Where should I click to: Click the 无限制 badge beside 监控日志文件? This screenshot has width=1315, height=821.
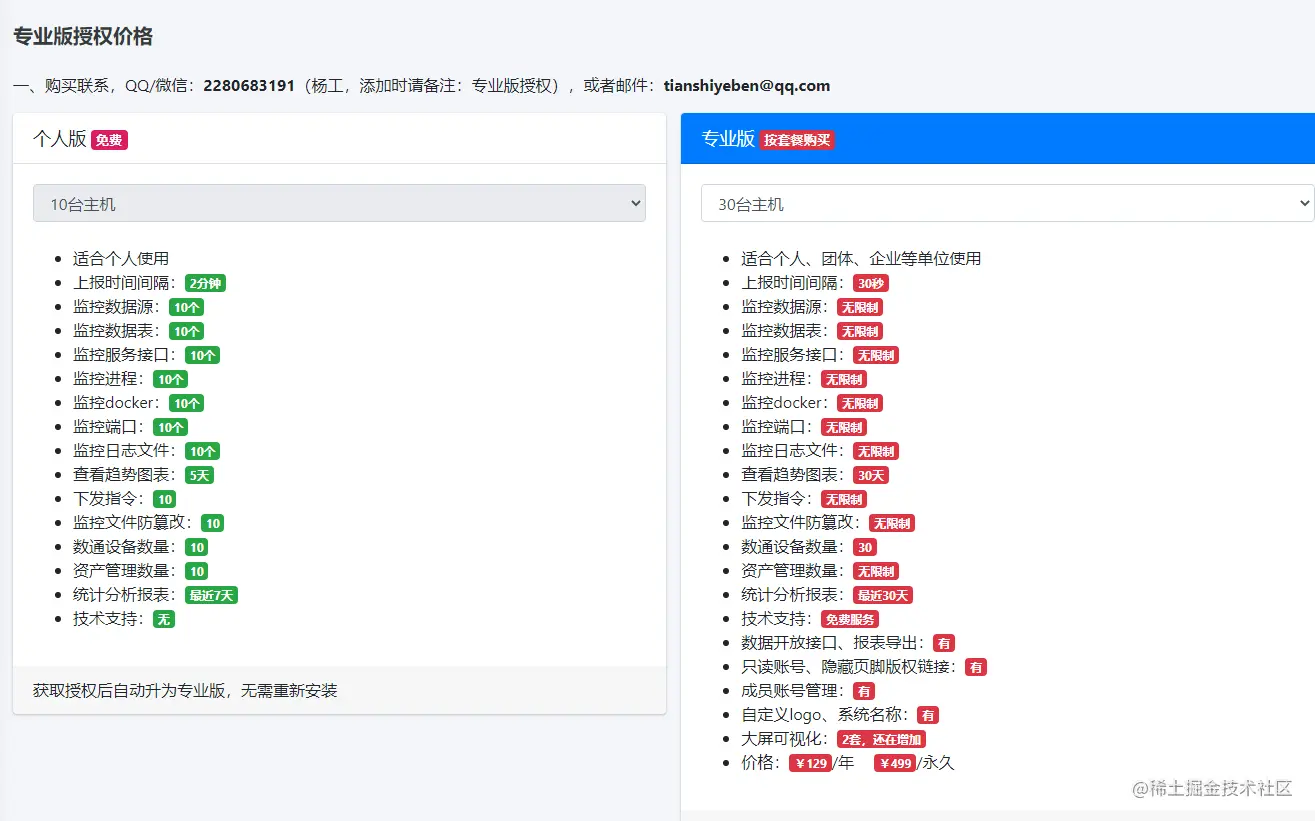click(876, 451)
